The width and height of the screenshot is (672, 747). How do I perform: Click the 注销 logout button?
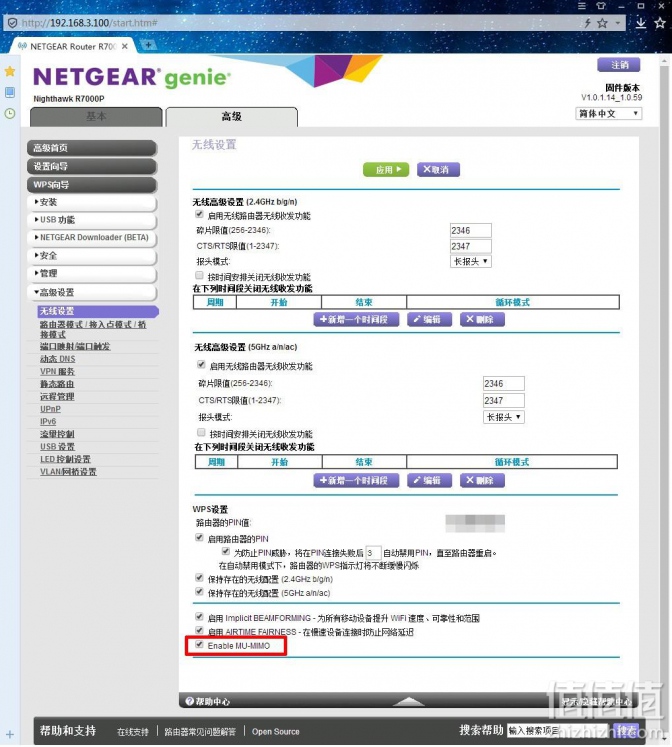[619, 65]
